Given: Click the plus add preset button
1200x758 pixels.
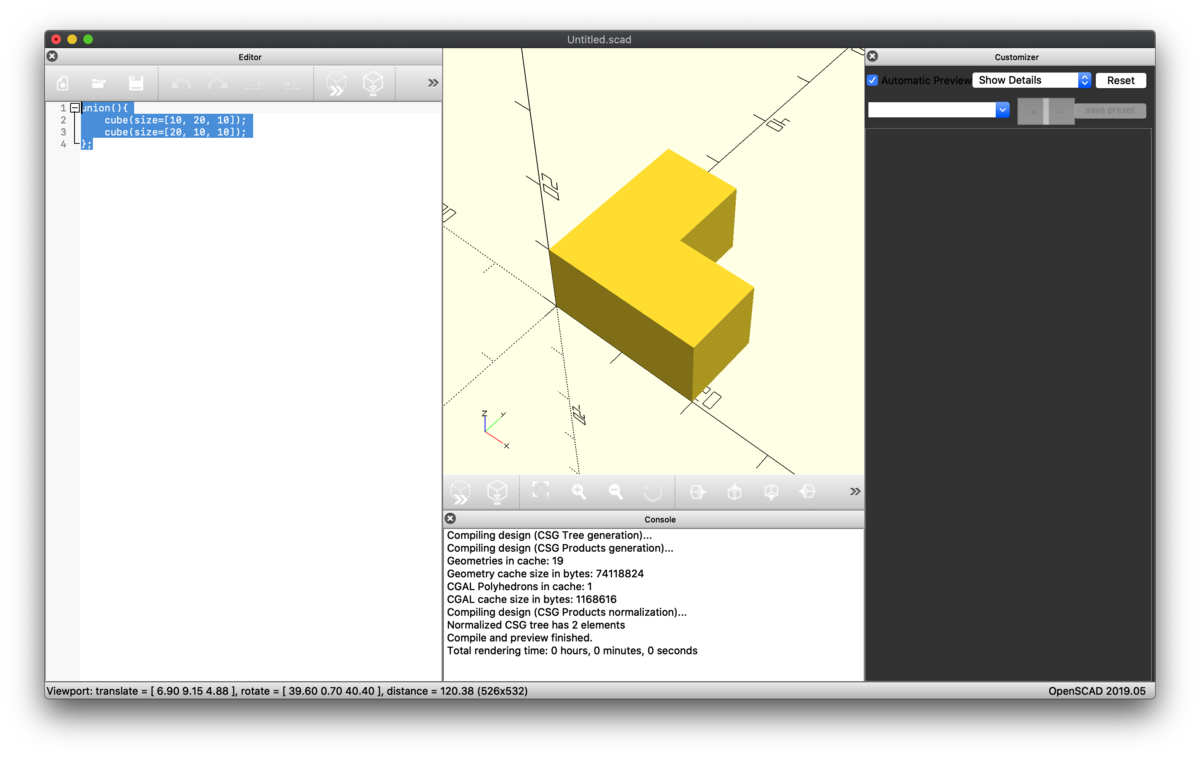Looking at the screenshot, I should click(1032, 111).
